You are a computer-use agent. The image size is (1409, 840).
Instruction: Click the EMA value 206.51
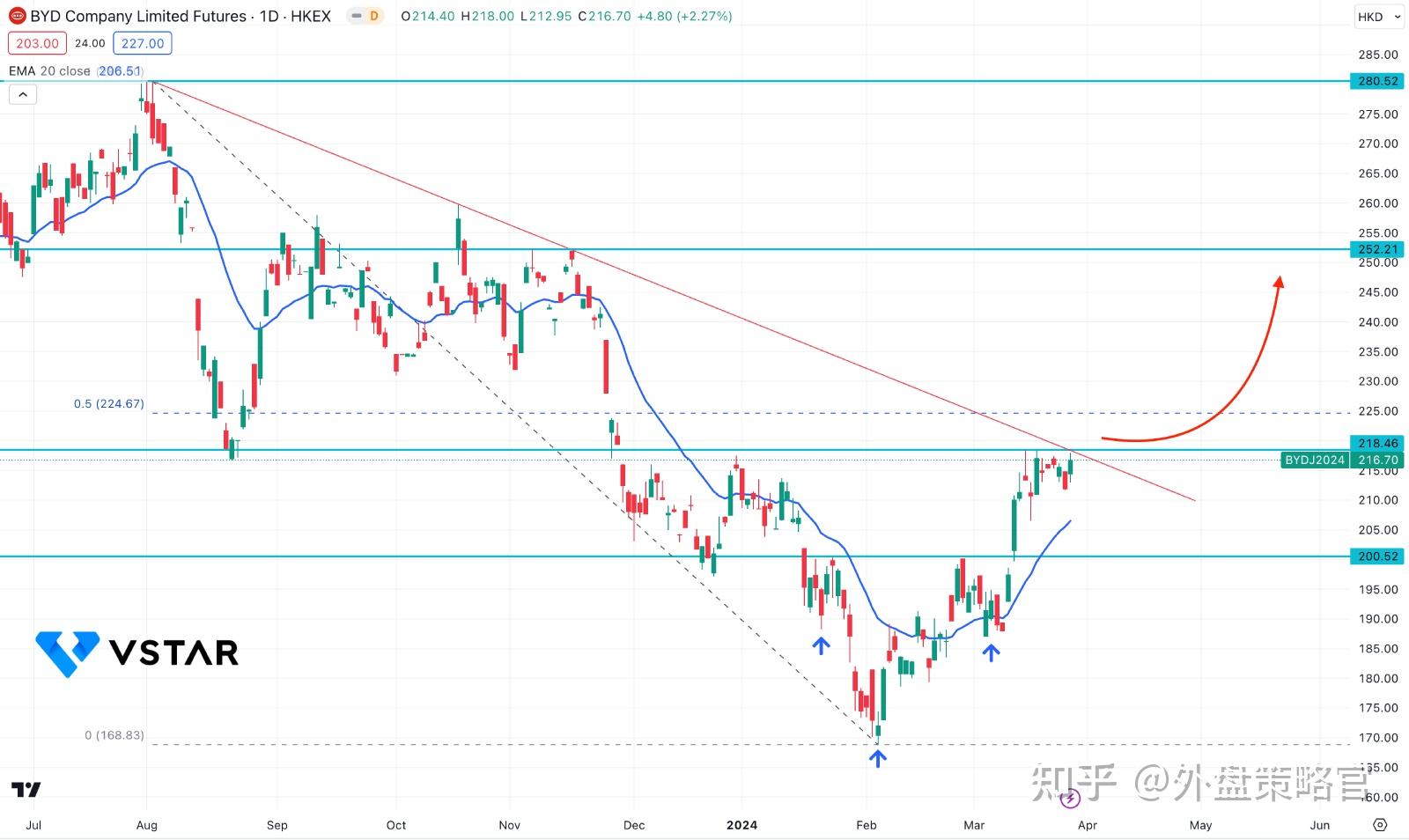point(120,70)
